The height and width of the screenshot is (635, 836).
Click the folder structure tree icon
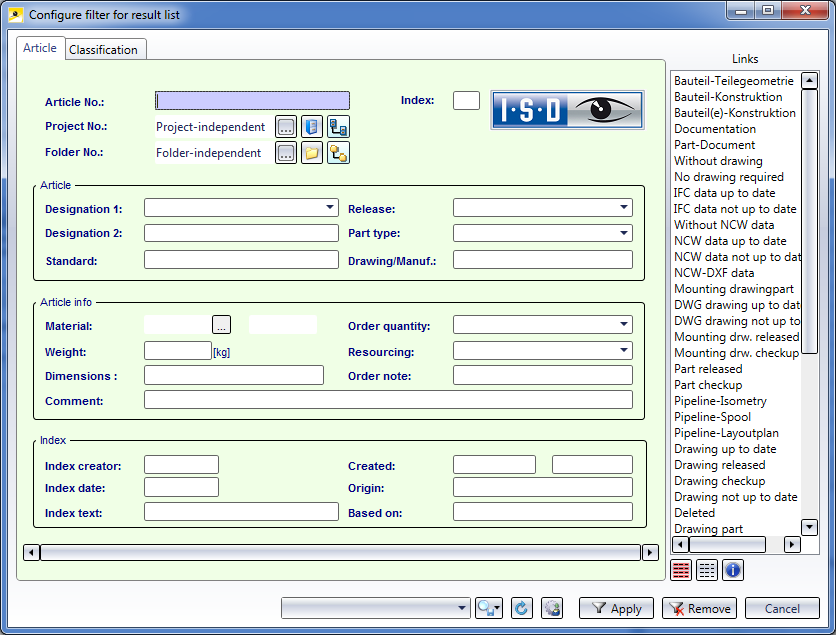click(x=338, y=153)
